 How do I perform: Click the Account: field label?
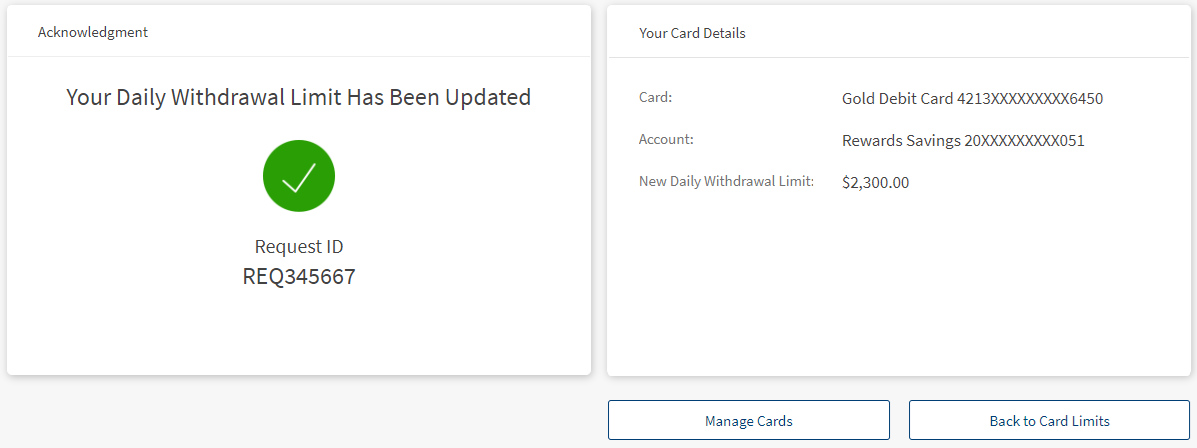click(666, 140)
